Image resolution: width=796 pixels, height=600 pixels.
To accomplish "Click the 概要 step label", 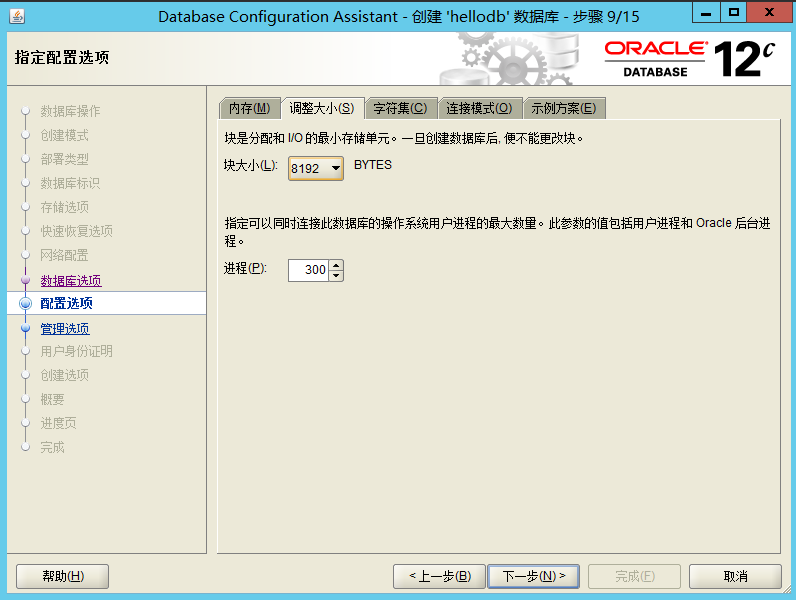I will pyautogui.click(x=52, y=399).
